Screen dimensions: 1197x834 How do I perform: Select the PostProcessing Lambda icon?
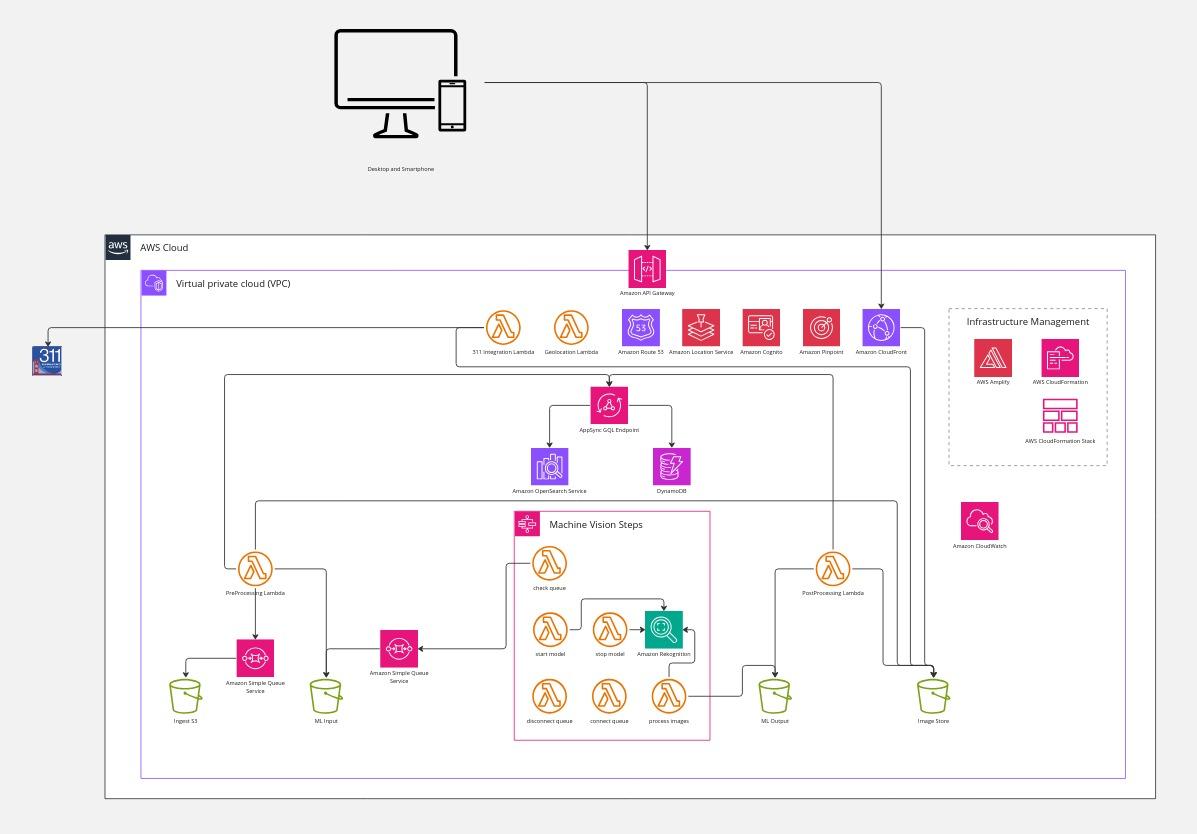tap(833, 568)
